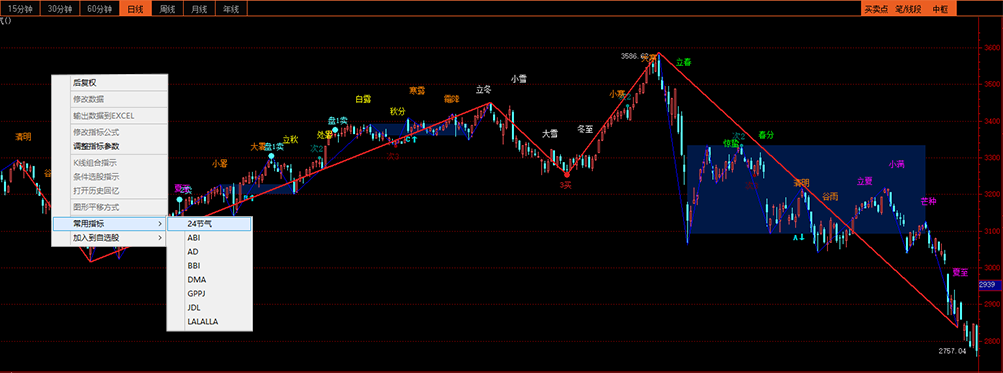
Task: Click the red 3买 marker dot
Action: tap(566, 175)
